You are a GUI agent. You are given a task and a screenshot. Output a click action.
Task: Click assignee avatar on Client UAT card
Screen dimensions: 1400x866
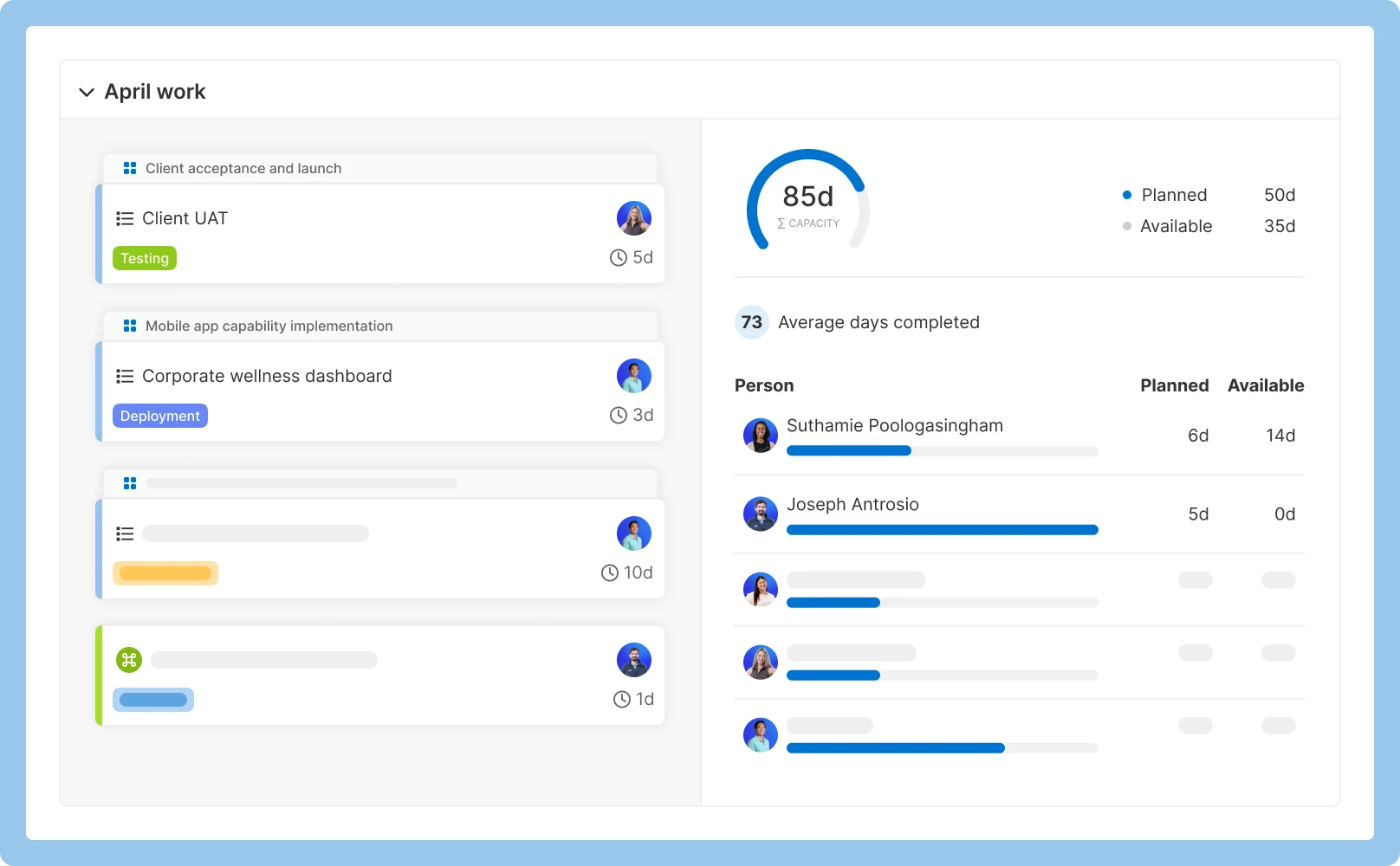pyautogui.click(x=634, y=219)
